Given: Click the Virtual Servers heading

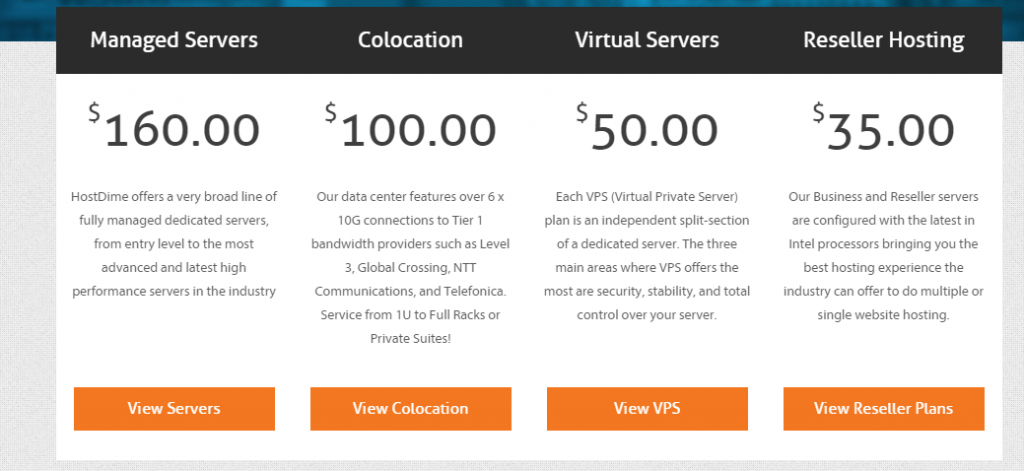Looking at the screenshot, I should coord(646,41).
